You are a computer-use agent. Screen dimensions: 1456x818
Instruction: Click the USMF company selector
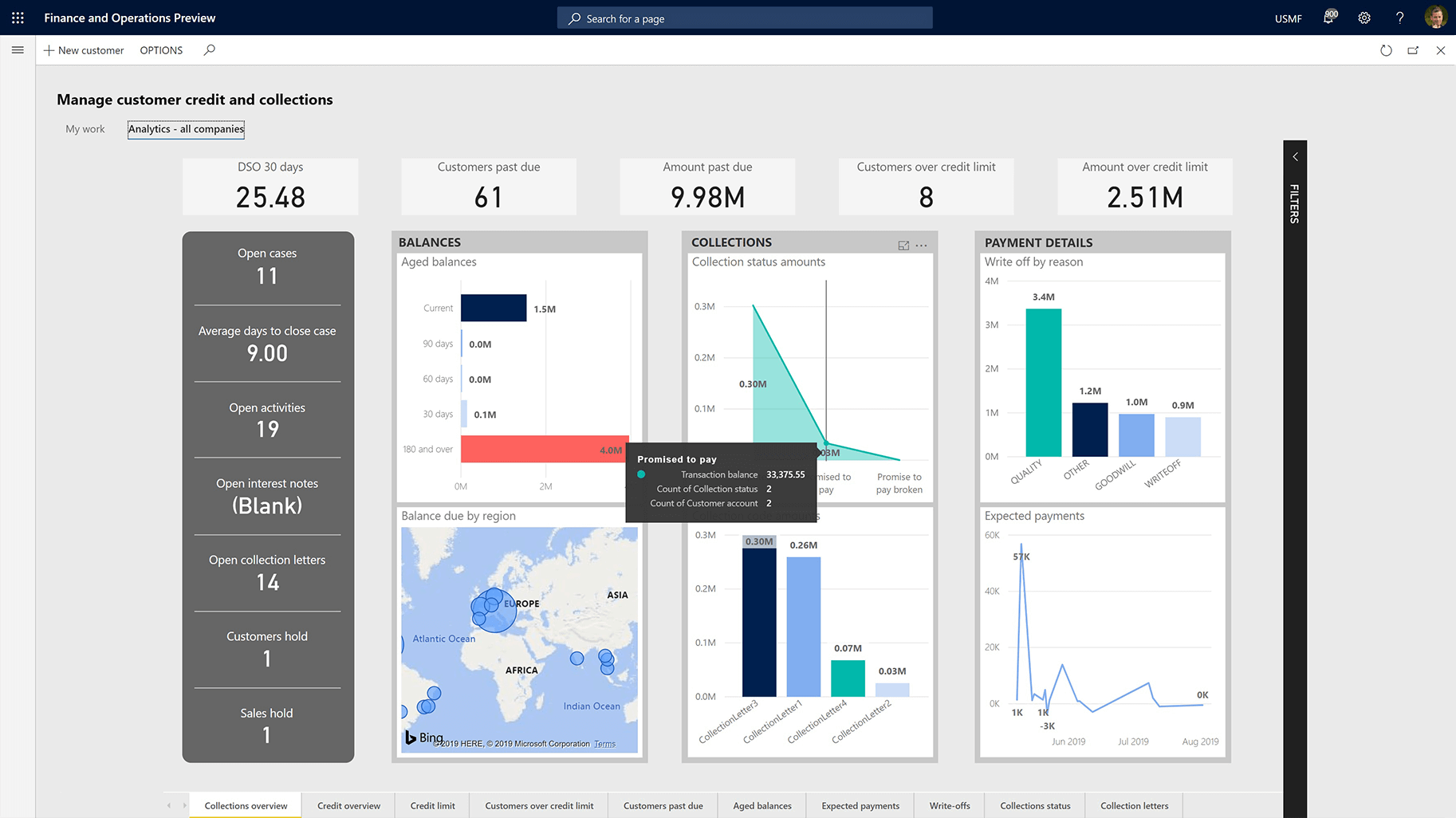point(1288,18)
